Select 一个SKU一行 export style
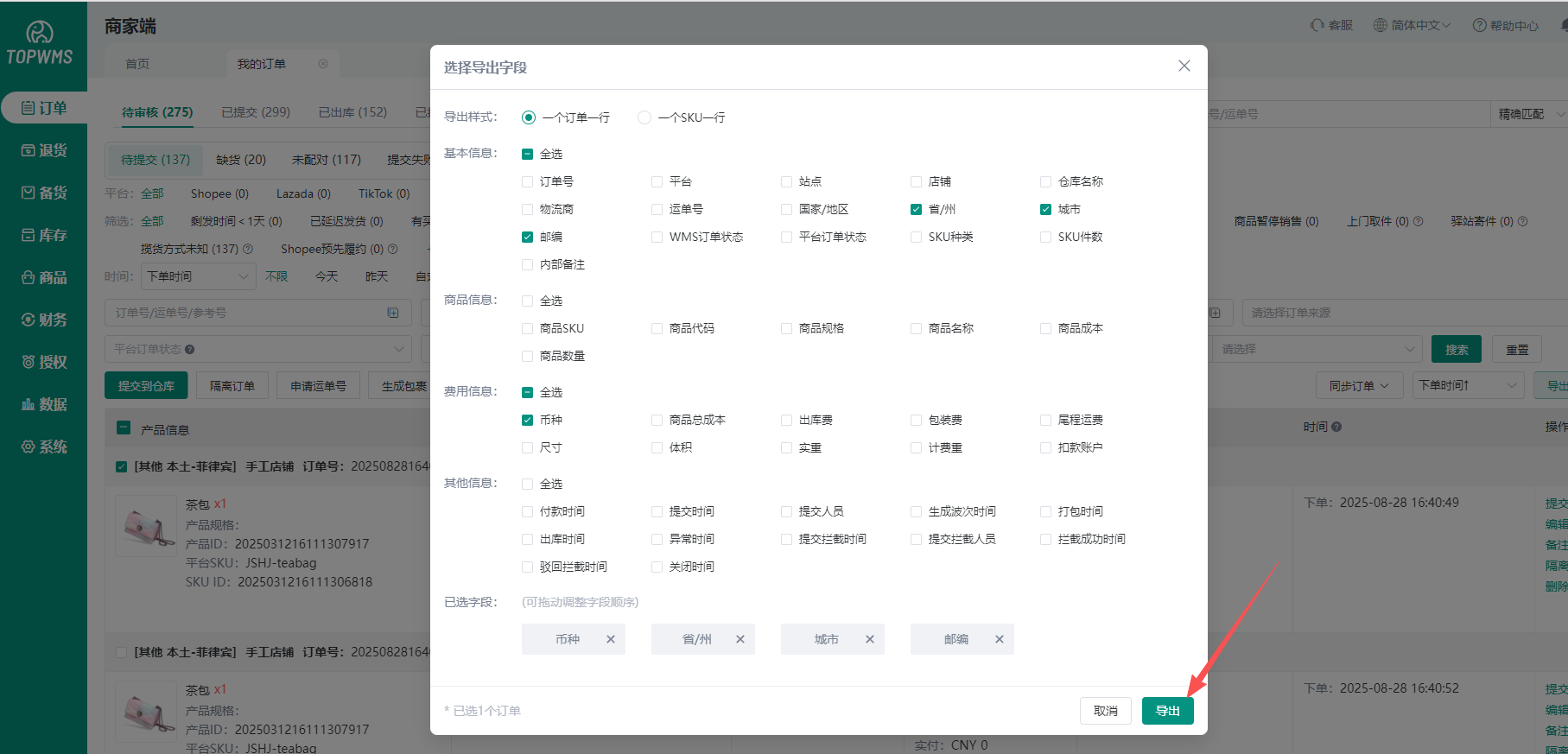This screenshot has width=1568, height=754. 644,117
